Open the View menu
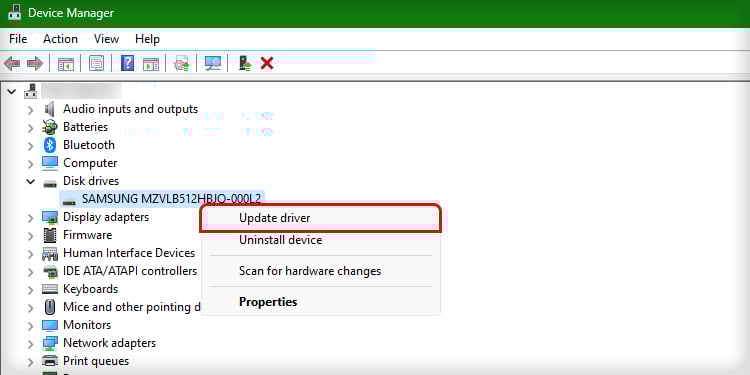Viewport: 750px width, 375px height. tap(106, 39)
